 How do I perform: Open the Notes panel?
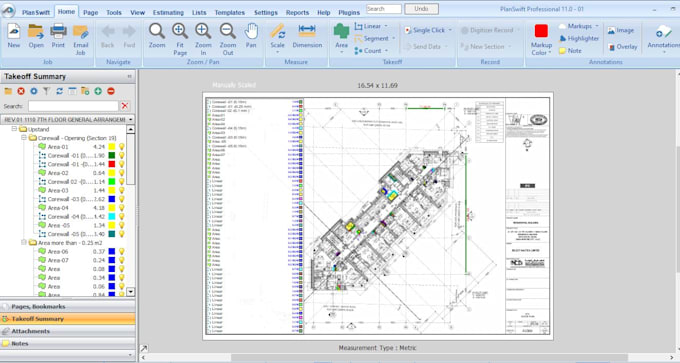pyautogui.click(x=68, y=343)
